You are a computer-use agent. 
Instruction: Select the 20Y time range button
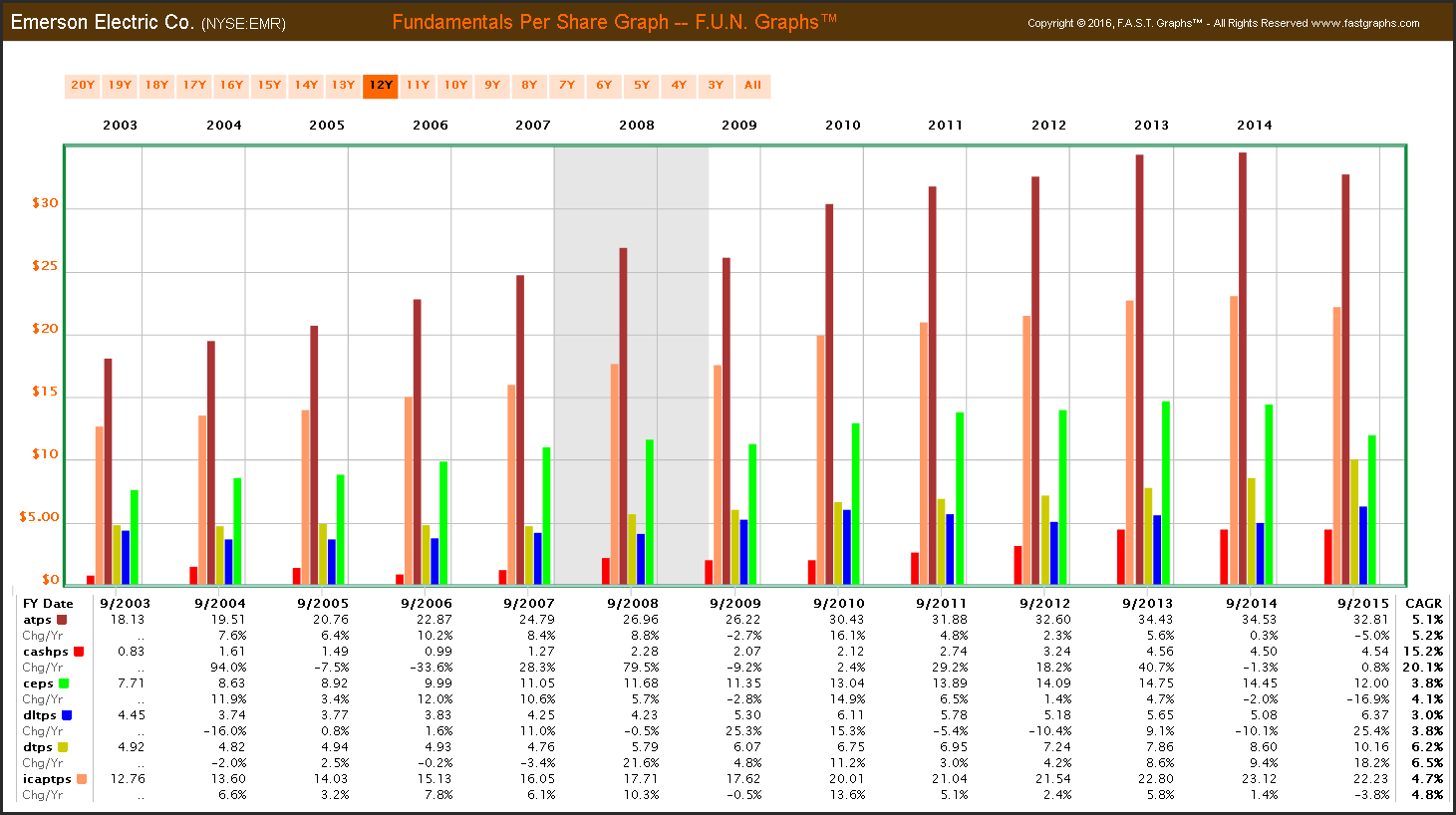(x=83, y=86)
